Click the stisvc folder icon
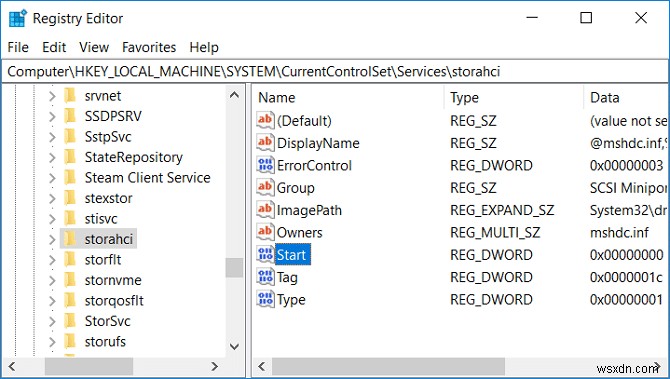The width and height of the screenshot is (670, 379). (70, 218)
